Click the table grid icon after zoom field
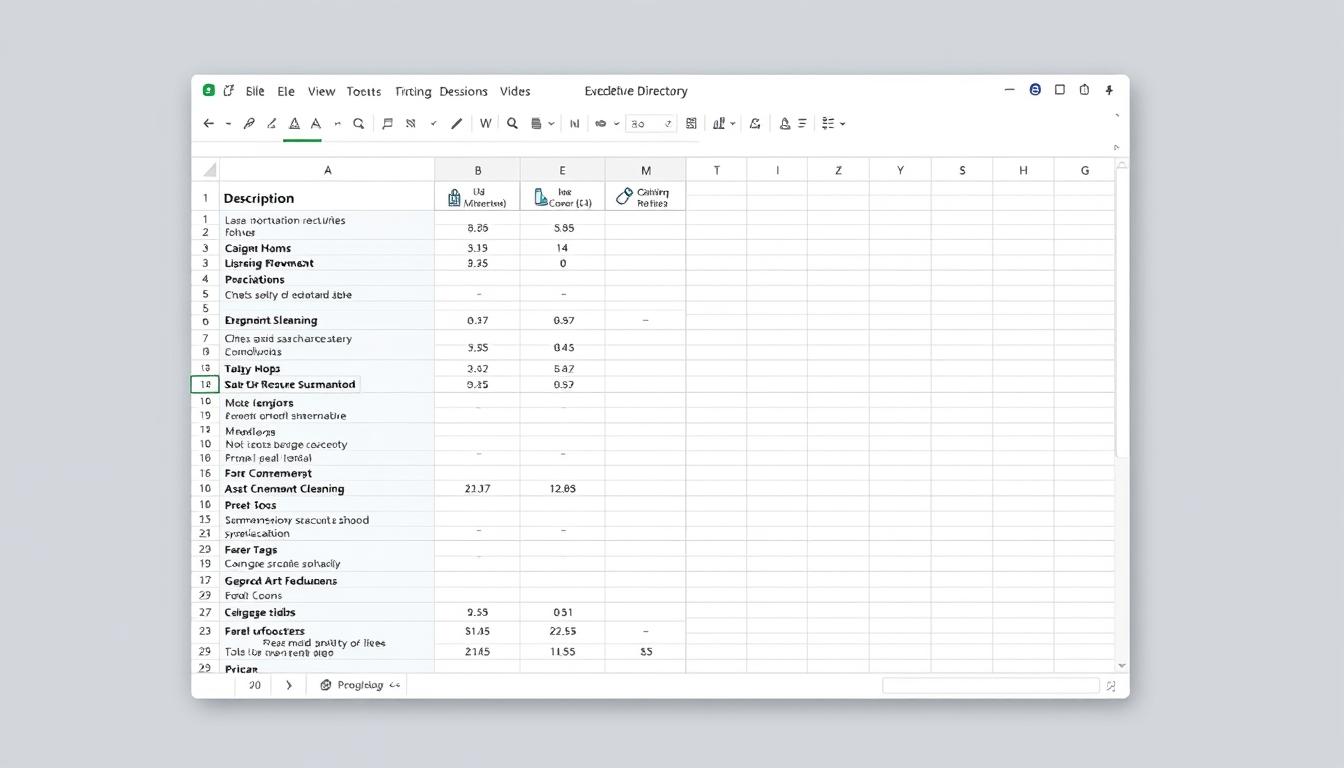Viewport: 1344px width, 768px height. tap(691, 124)
